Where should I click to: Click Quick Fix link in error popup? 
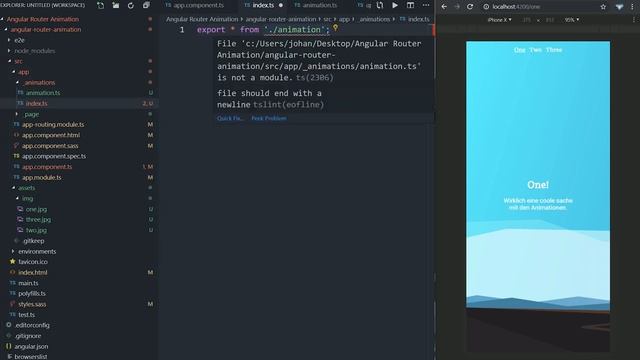[230, 118]
